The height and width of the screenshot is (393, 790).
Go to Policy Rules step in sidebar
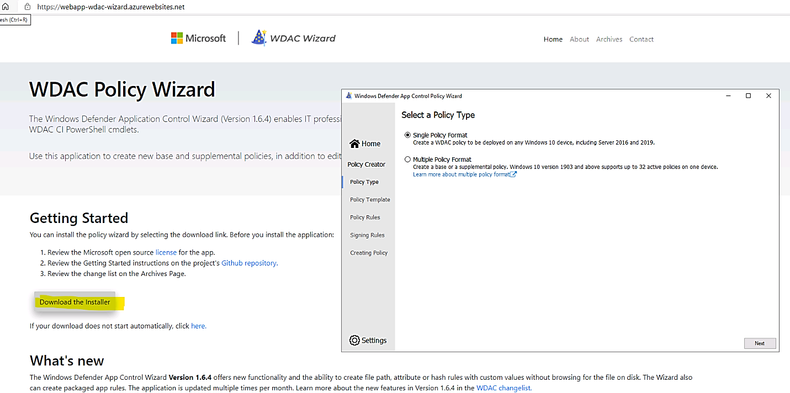click(365, 217)
